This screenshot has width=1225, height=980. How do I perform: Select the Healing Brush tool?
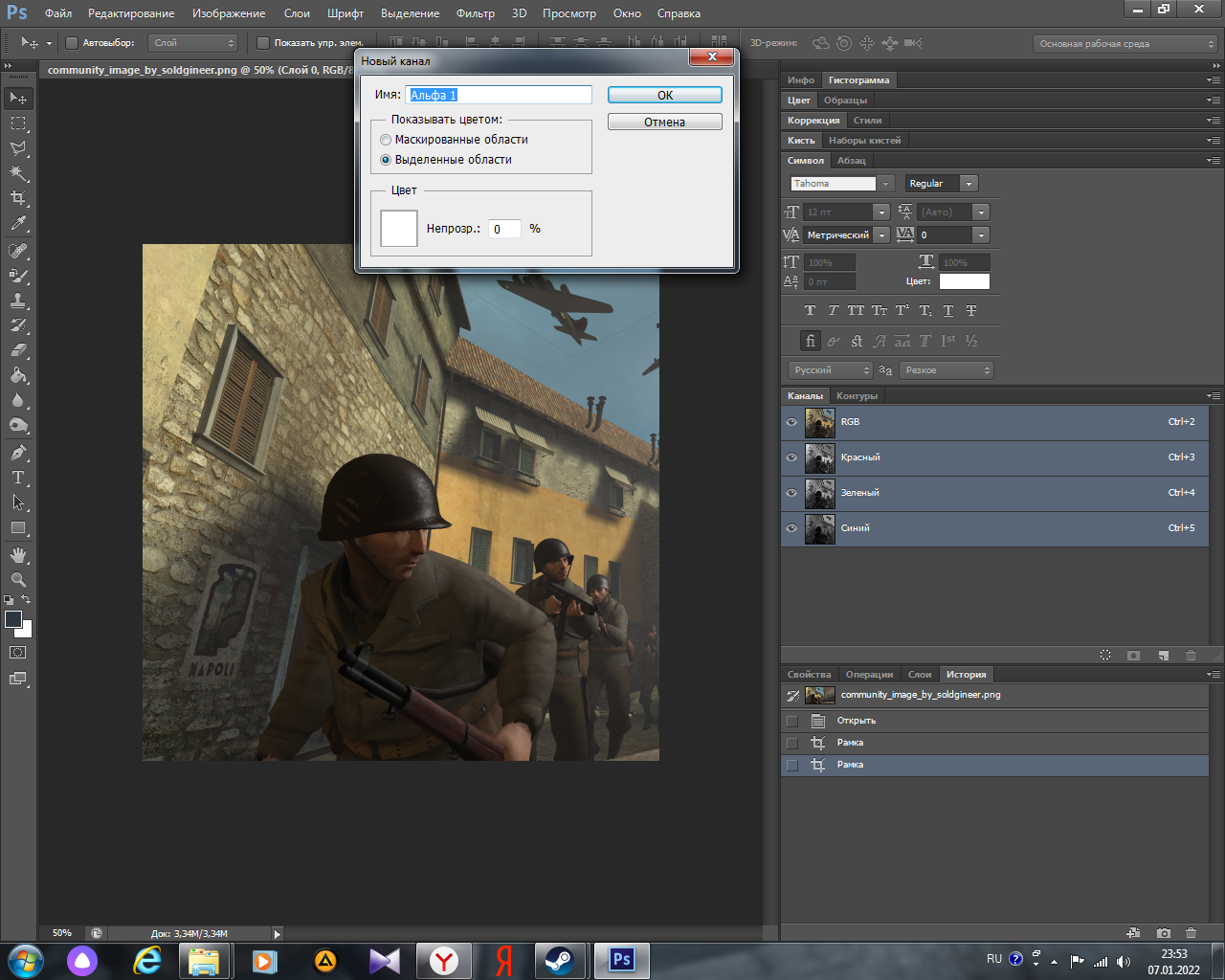(x=18, y=251)
